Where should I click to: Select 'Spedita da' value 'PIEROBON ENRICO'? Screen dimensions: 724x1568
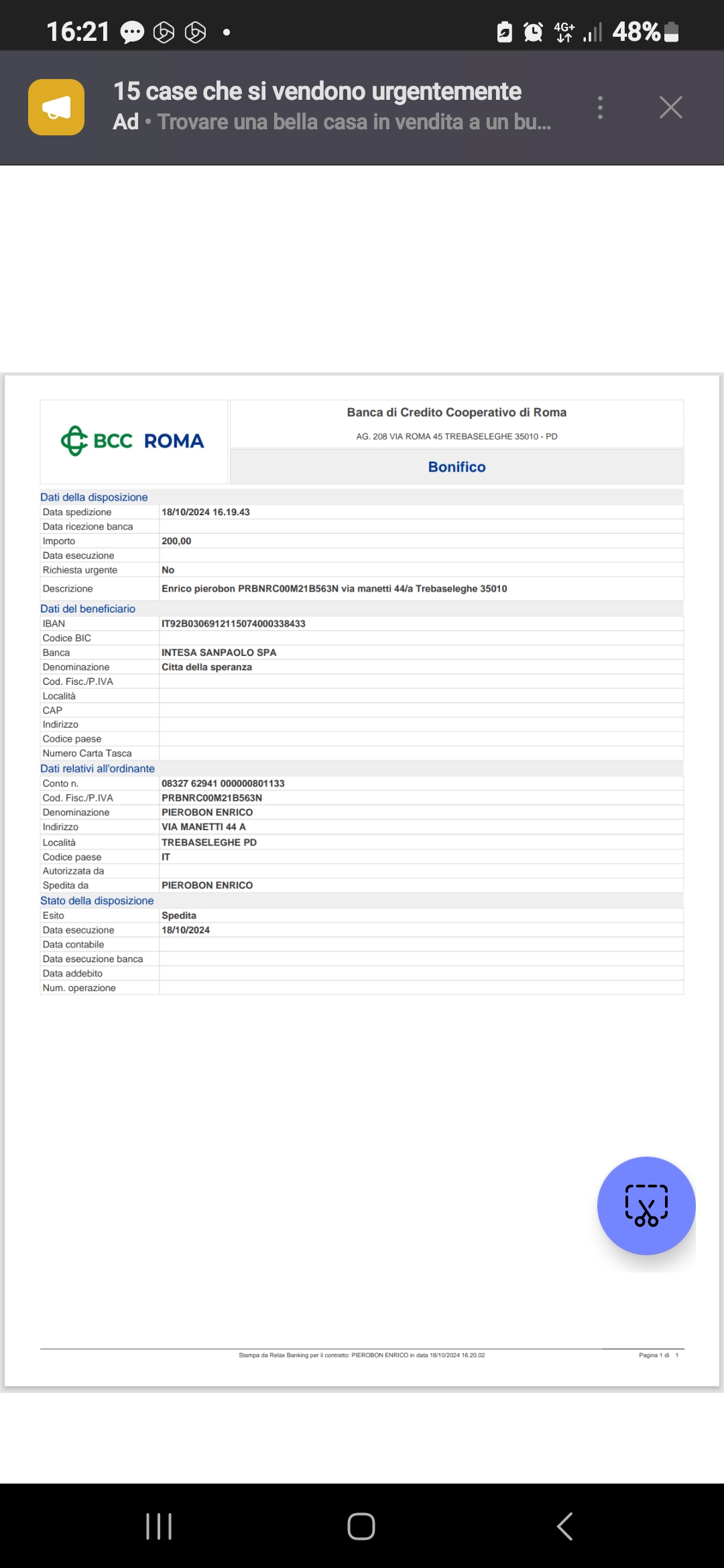(x=207, y=885)
